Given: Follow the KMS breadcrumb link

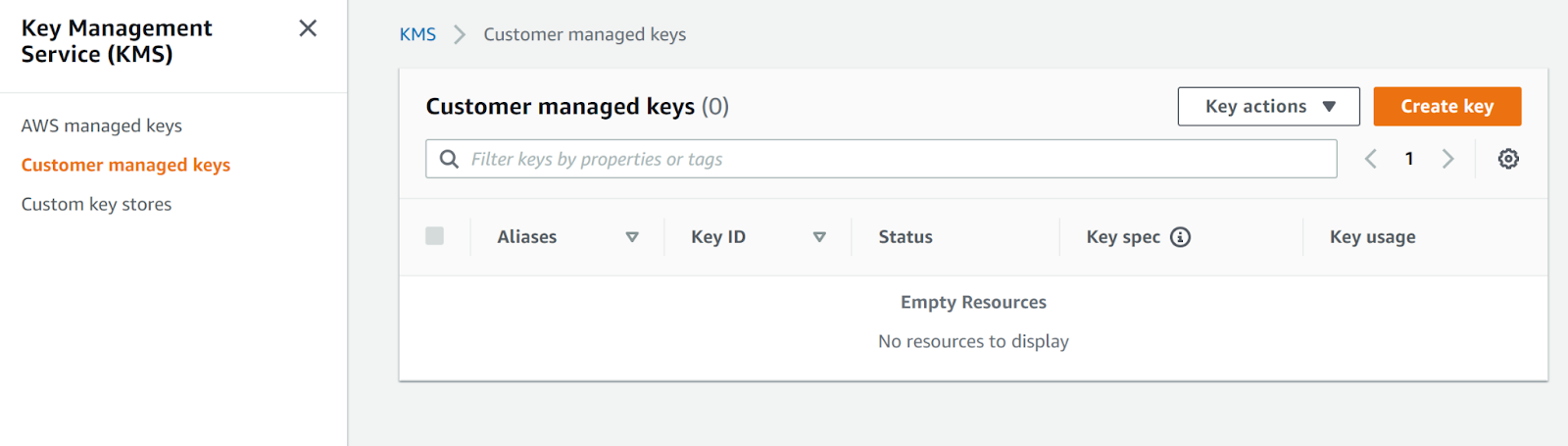Looking at the screenshot, I should pyautogui.click(x=417, y=35).
